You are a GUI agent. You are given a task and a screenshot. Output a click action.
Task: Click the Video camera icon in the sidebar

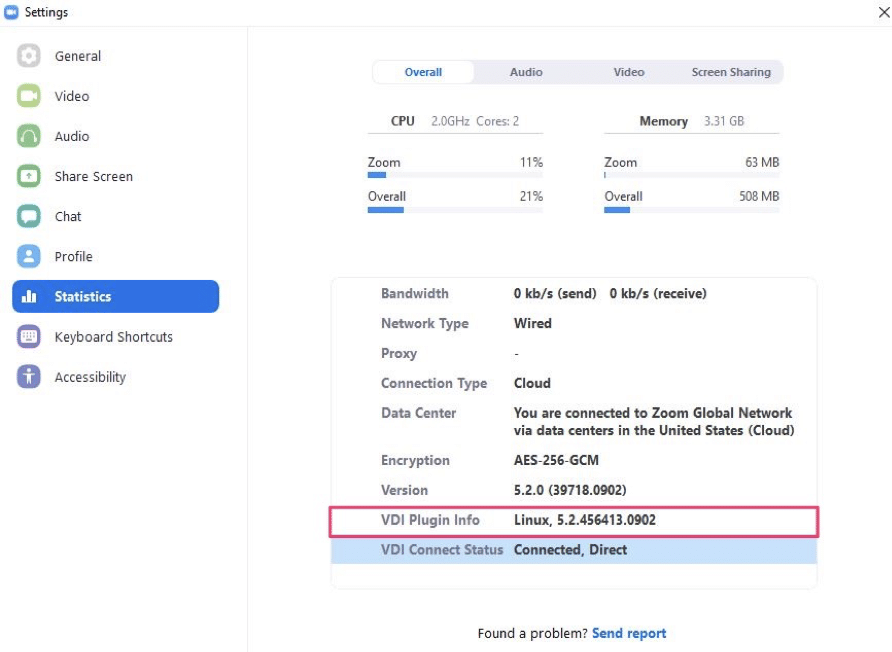tap(28, 96)
